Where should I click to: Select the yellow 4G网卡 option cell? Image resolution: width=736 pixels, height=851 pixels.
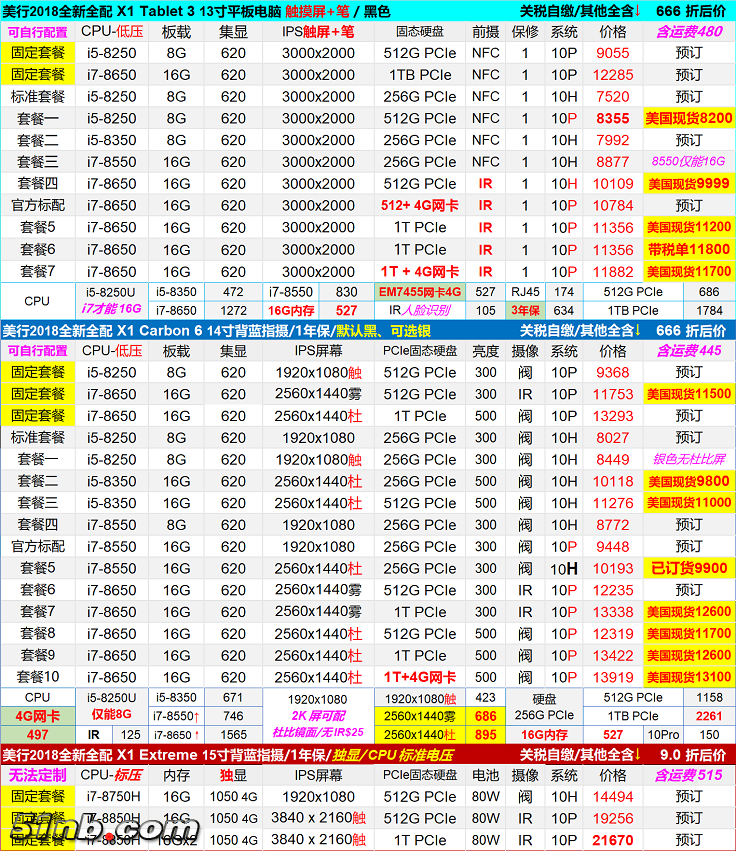(x=38, y=716)
